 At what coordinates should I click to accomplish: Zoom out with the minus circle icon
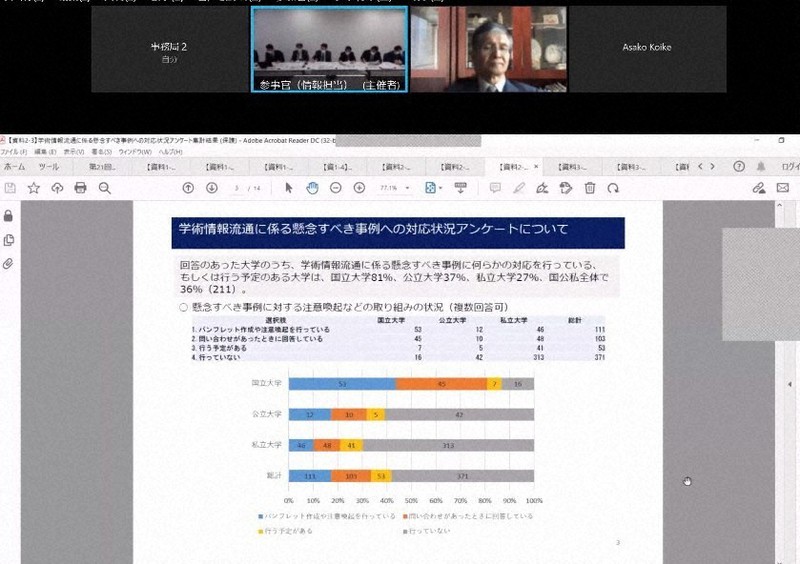coord(336,188)
